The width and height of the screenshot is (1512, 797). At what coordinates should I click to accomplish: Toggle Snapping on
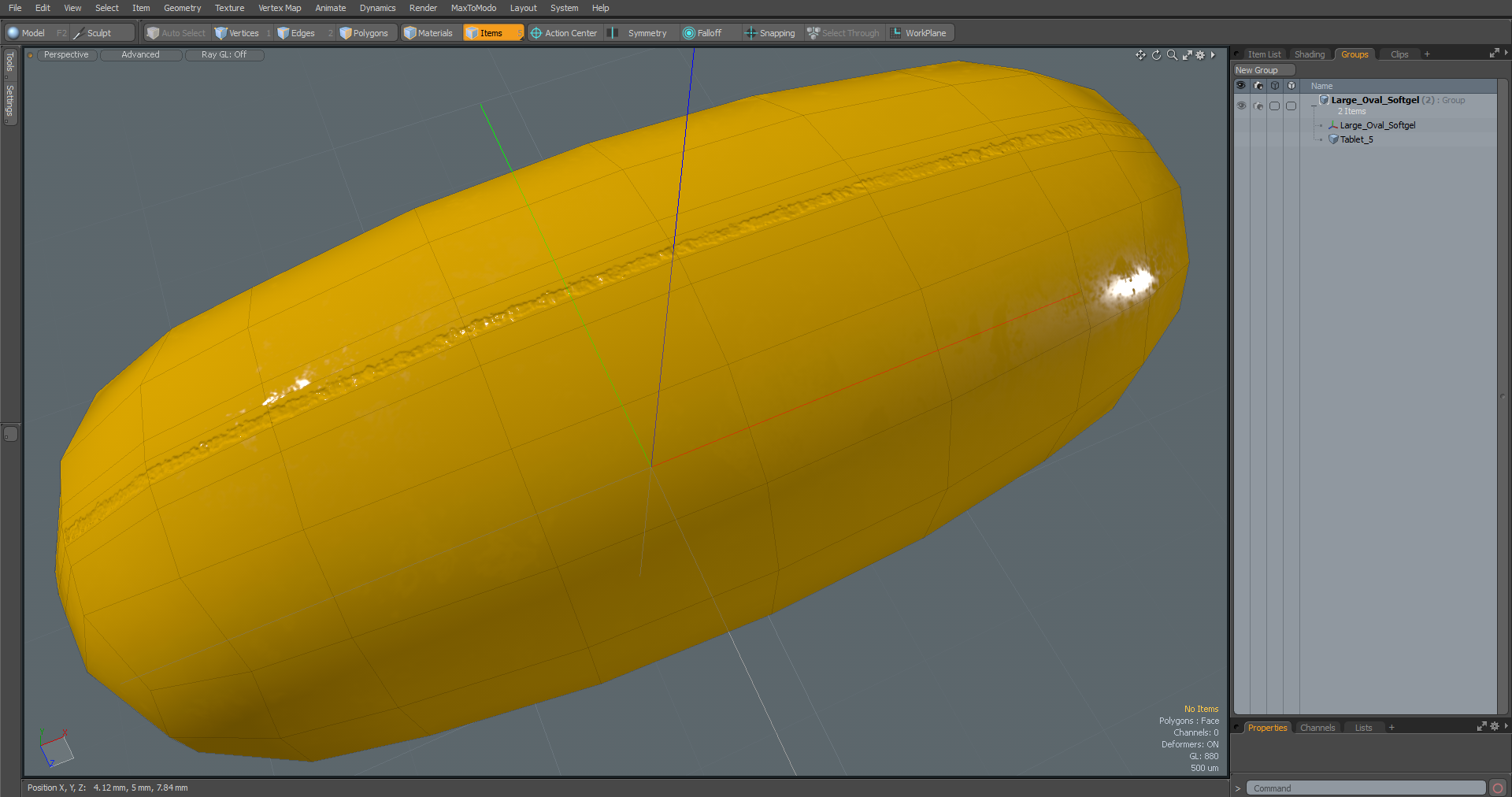[771, 33]
